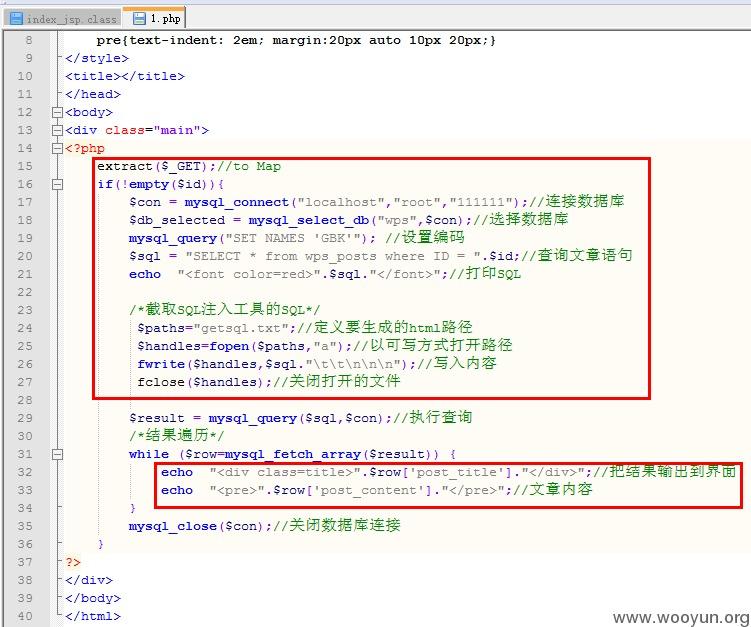751x627 pixels.
Task: Click the closing ?> tag on line 37
Action: coord(73,562)
